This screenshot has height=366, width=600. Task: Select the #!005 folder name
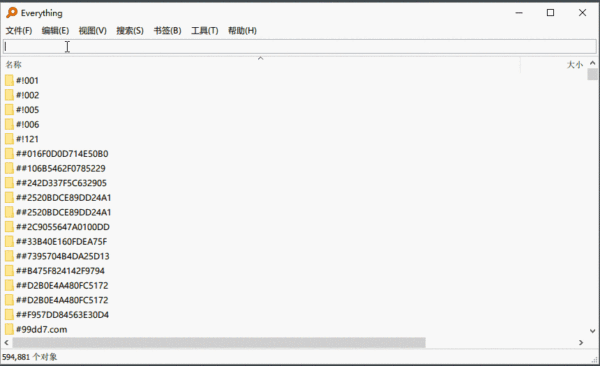[x=28, y=110]
